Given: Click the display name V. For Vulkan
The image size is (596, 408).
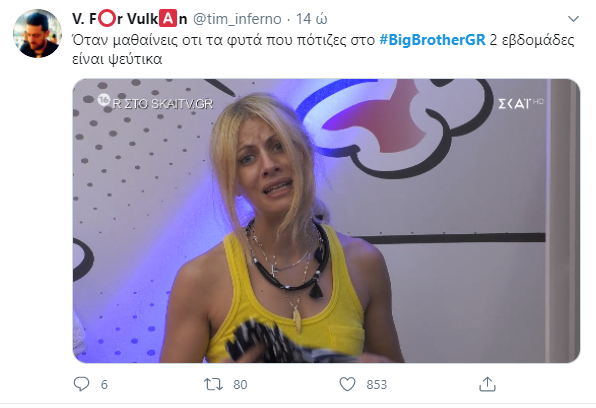Looking at the screenshot, I should click(x=130, y=18).
